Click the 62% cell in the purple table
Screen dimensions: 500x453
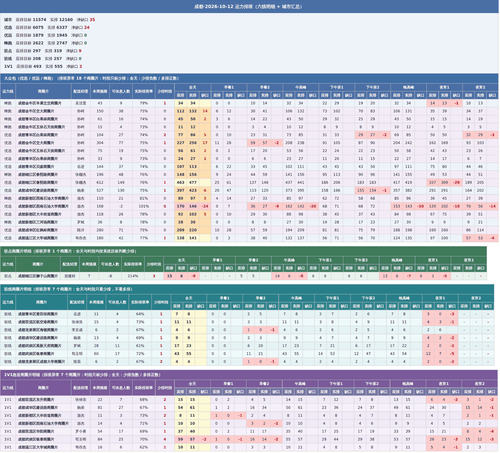click(x=144, y=447)
